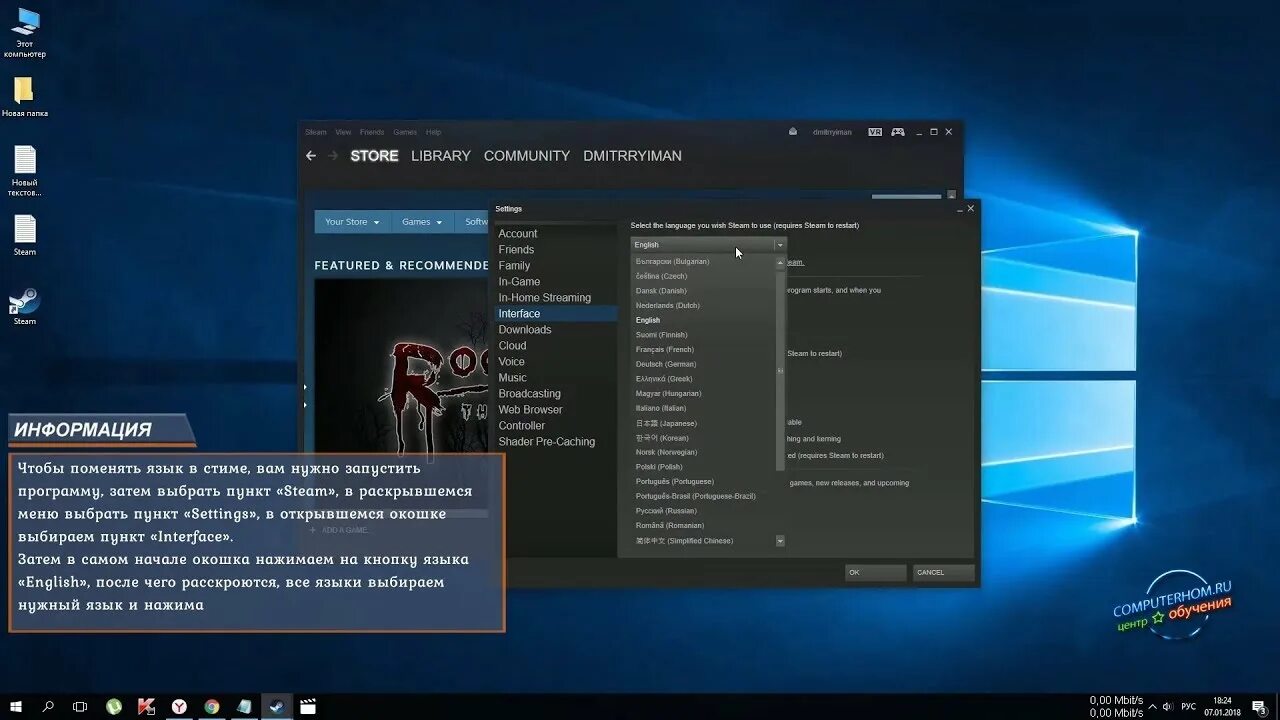The image size is (1280, 720).
Task: Open Kaspersky icon on taskbar
Action: [146, 706]
